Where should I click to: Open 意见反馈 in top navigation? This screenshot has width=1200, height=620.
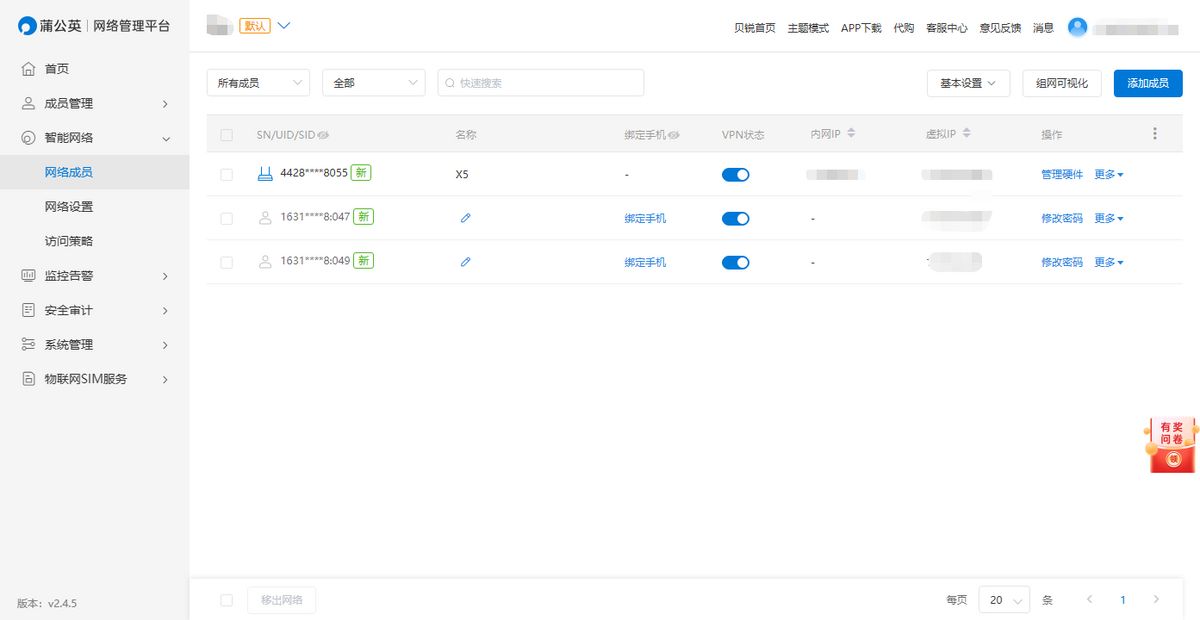[1000, 28]
